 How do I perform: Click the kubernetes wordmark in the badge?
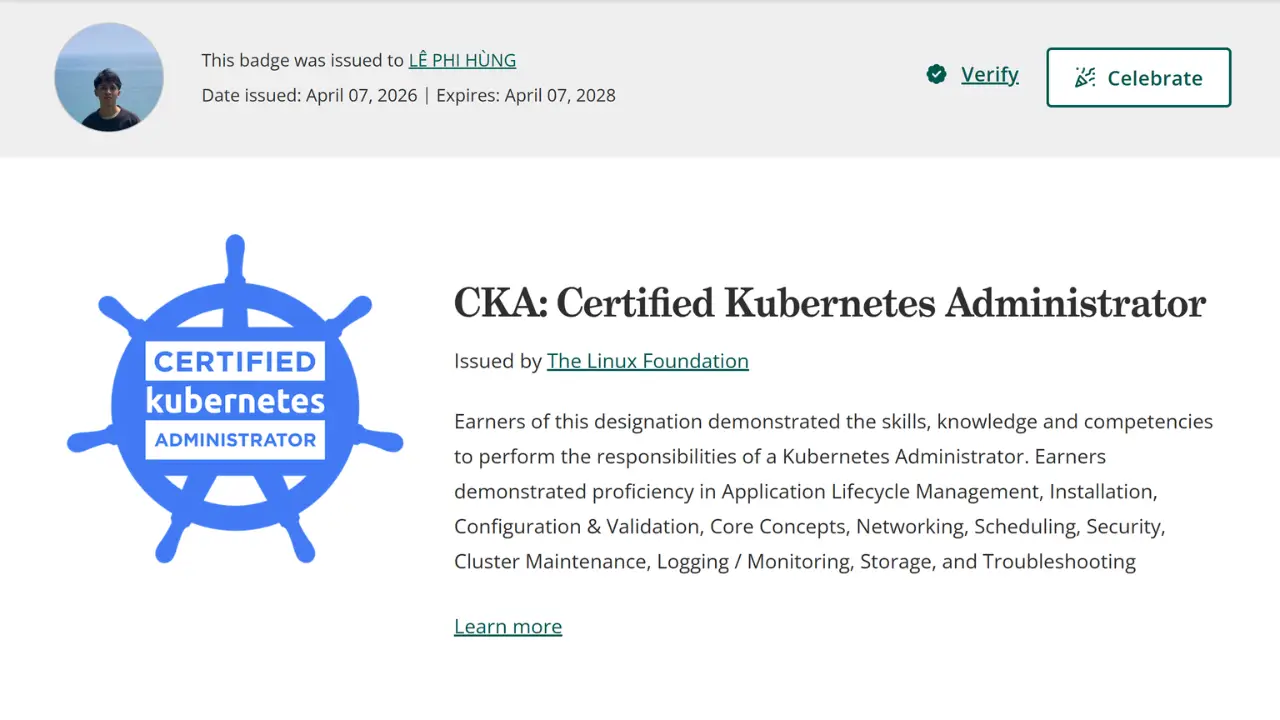[x=235, y=401]
